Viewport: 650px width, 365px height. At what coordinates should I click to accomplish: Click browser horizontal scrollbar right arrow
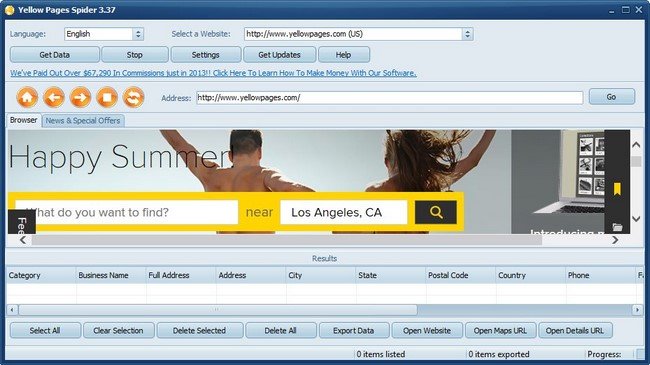pyautogui.click(x=615, y=240)
